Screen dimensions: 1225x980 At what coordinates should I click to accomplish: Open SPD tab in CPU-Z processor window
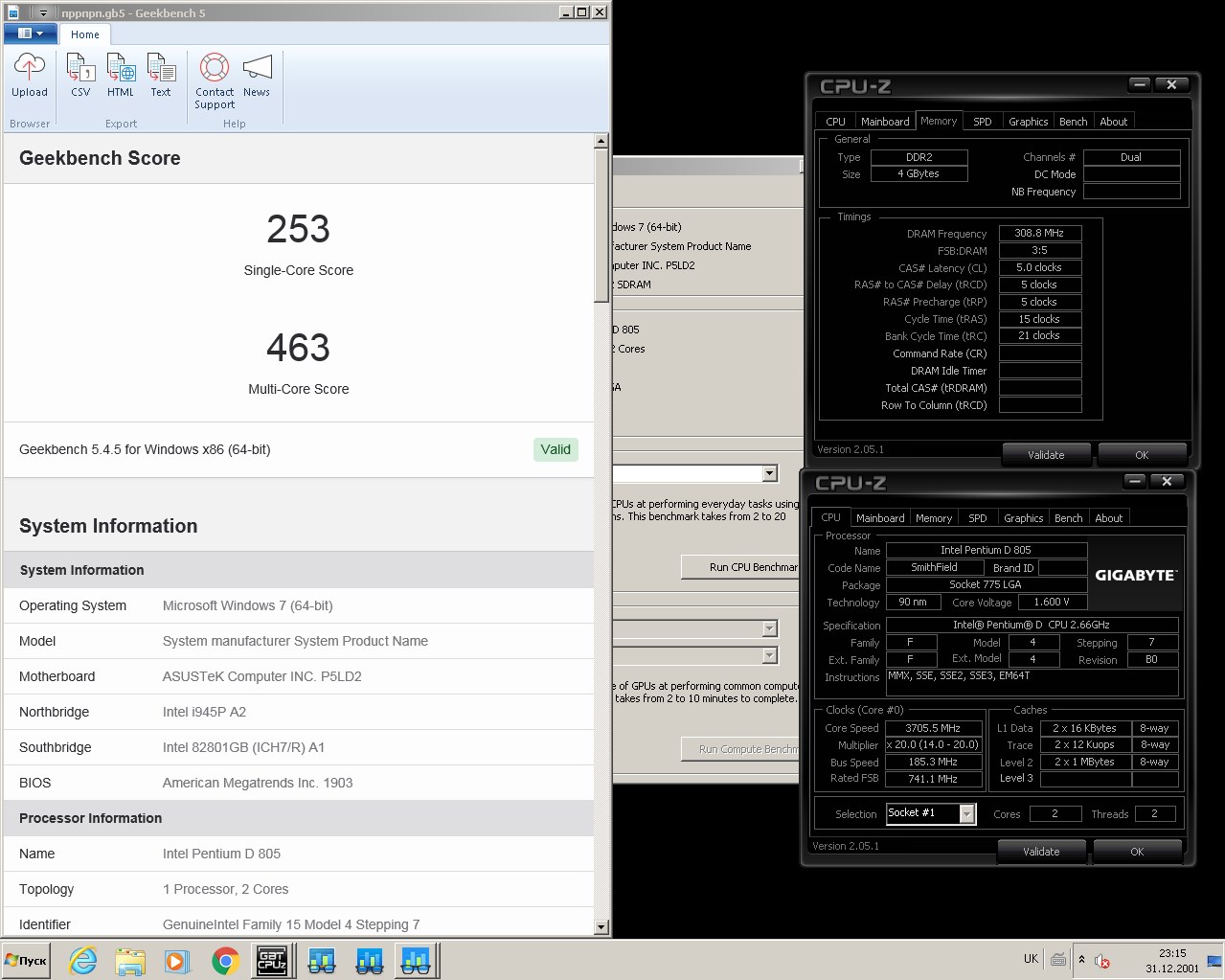[978, 518]
